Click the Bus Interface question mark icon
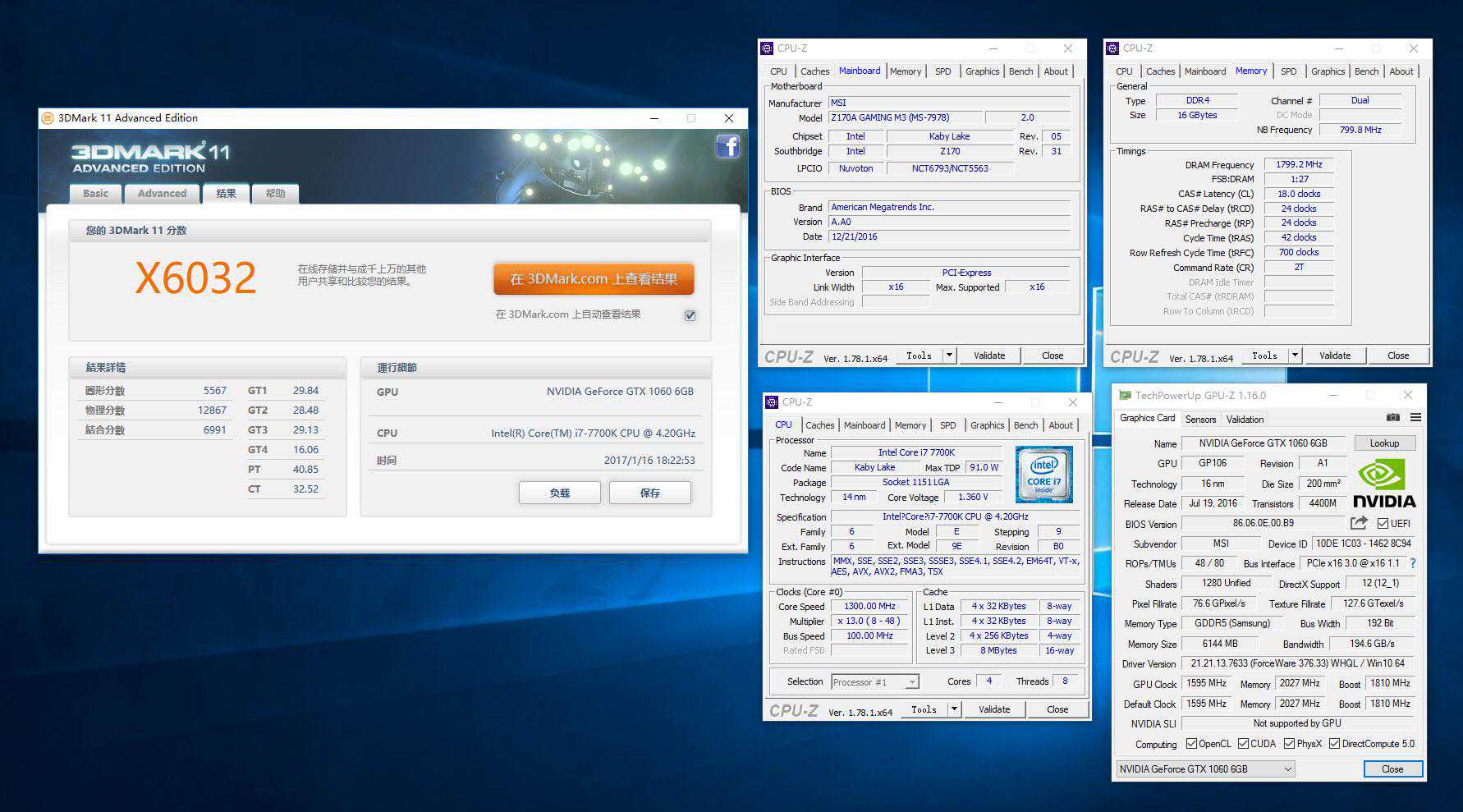Screen dimensions: 1463x812 (x=1413, y=563)
